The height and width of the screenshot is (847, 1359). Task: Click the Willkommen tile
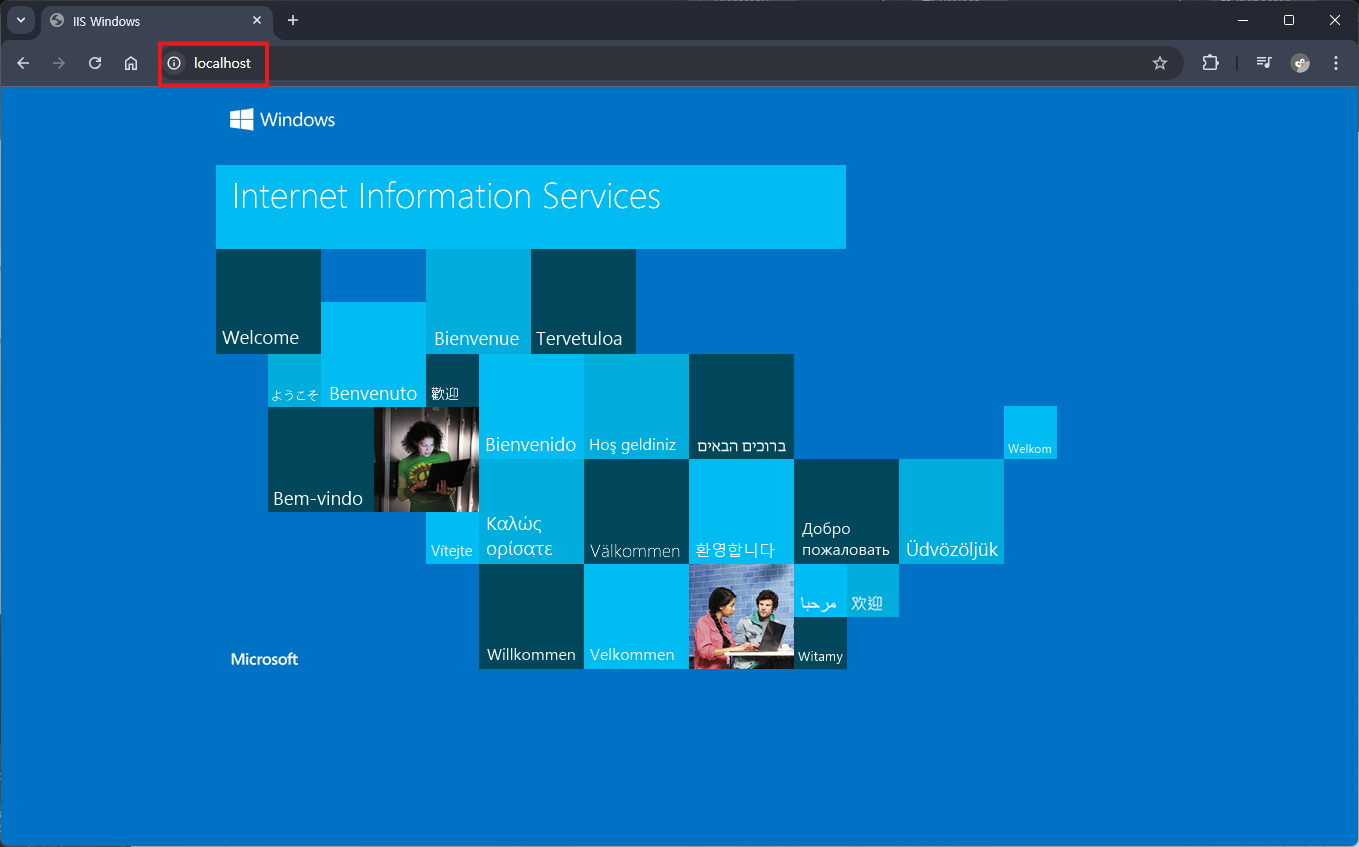(x=531, y=616)
